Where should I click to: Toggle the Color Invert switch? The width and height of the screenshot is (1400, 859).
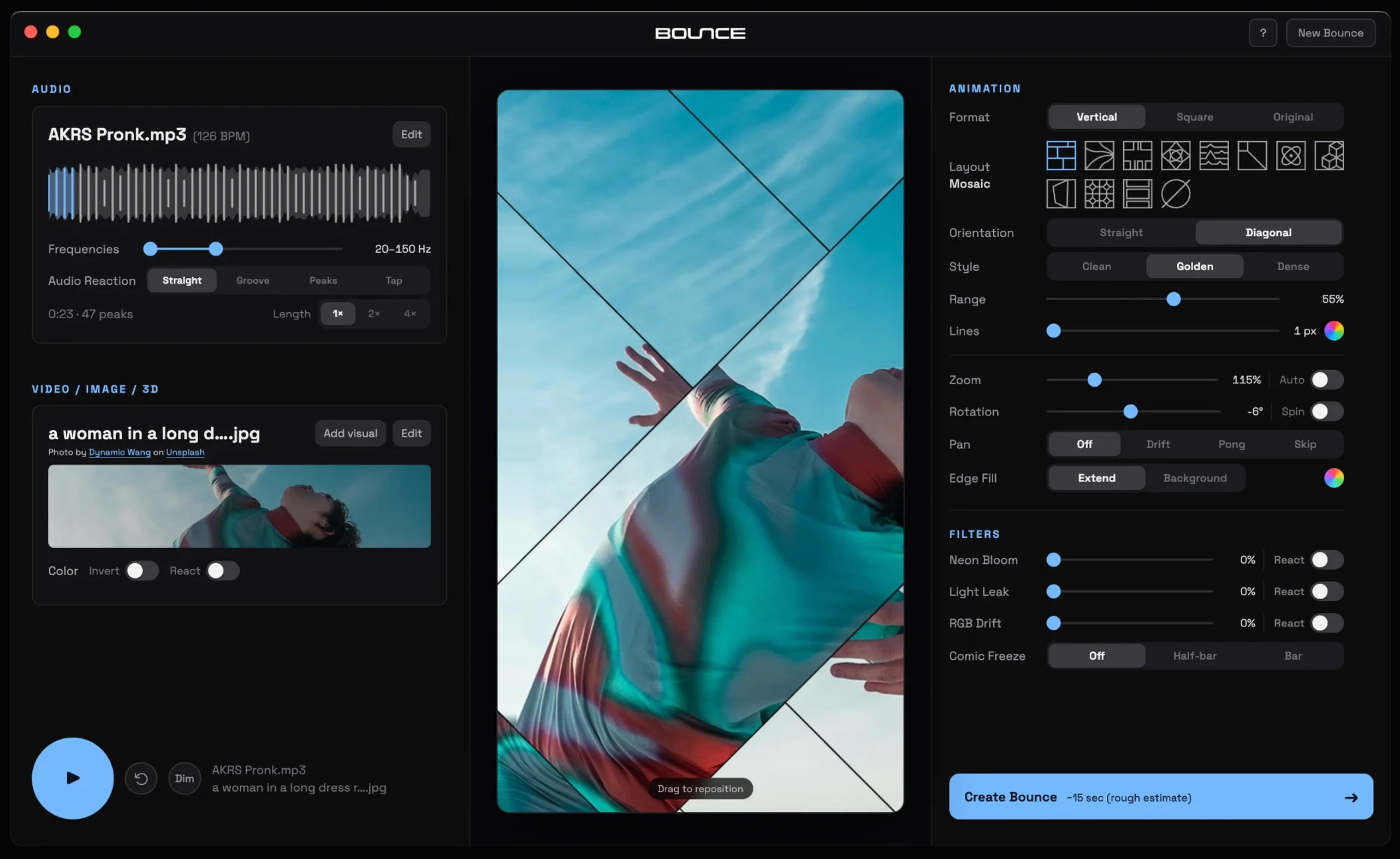point(142,571)
